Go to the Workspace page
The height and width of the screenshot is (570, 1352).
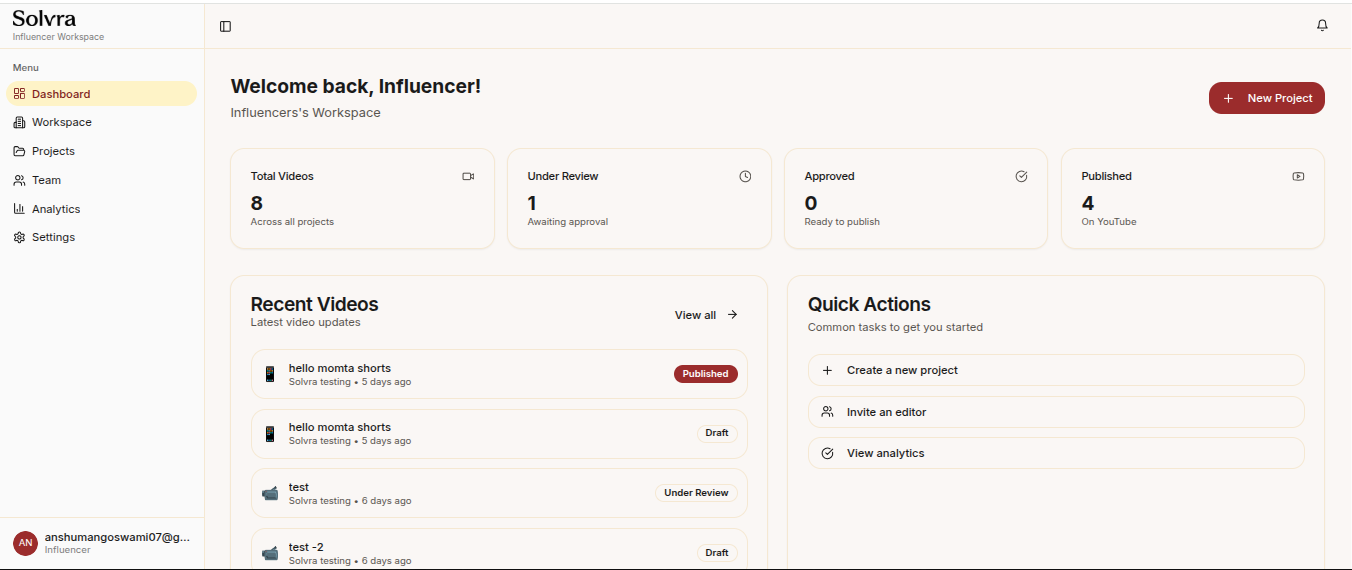click(61, 122)
